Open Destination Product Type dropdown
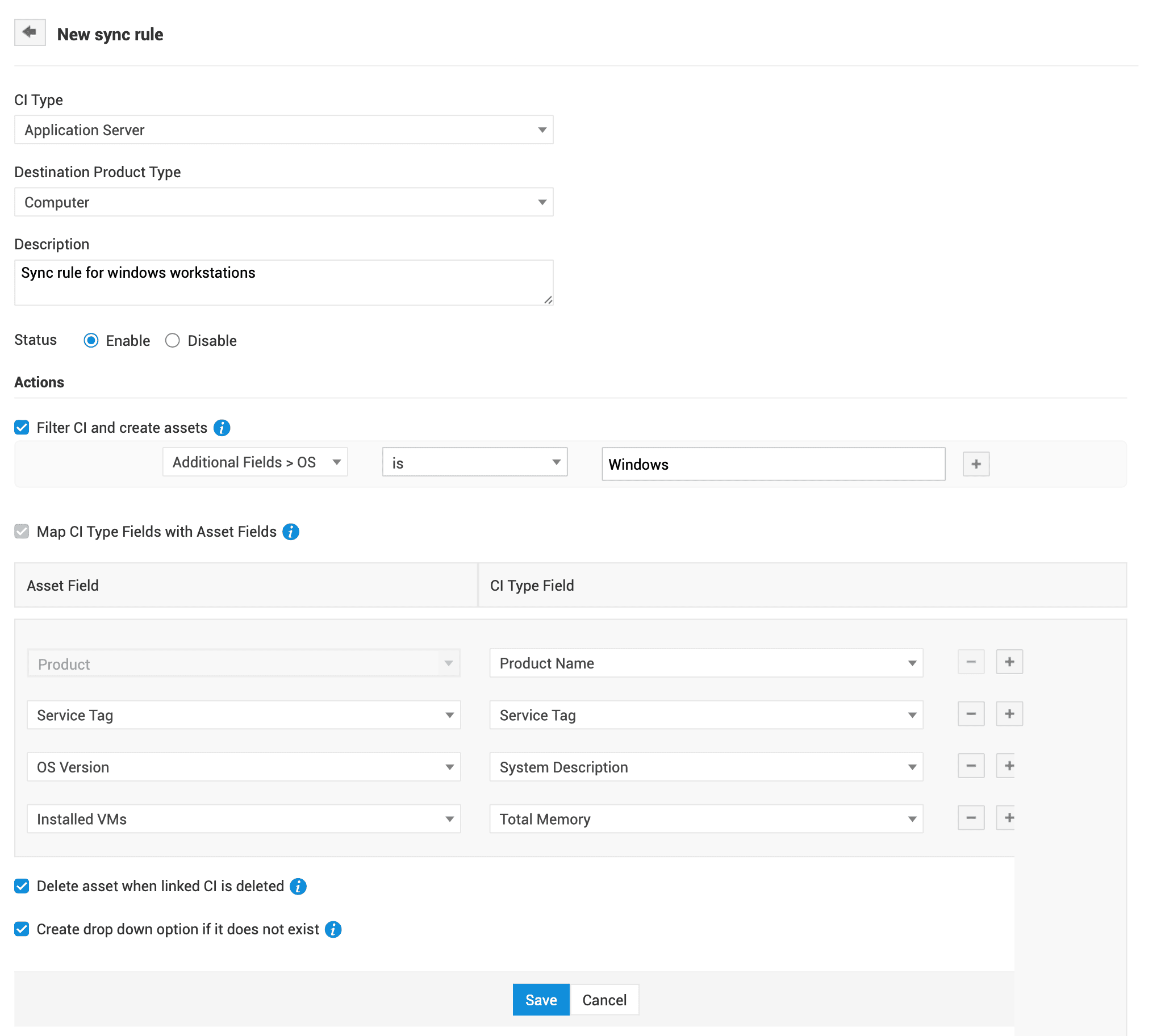Image resolution: width=1161 pixels, height=1036 pixels. (283, 203)
